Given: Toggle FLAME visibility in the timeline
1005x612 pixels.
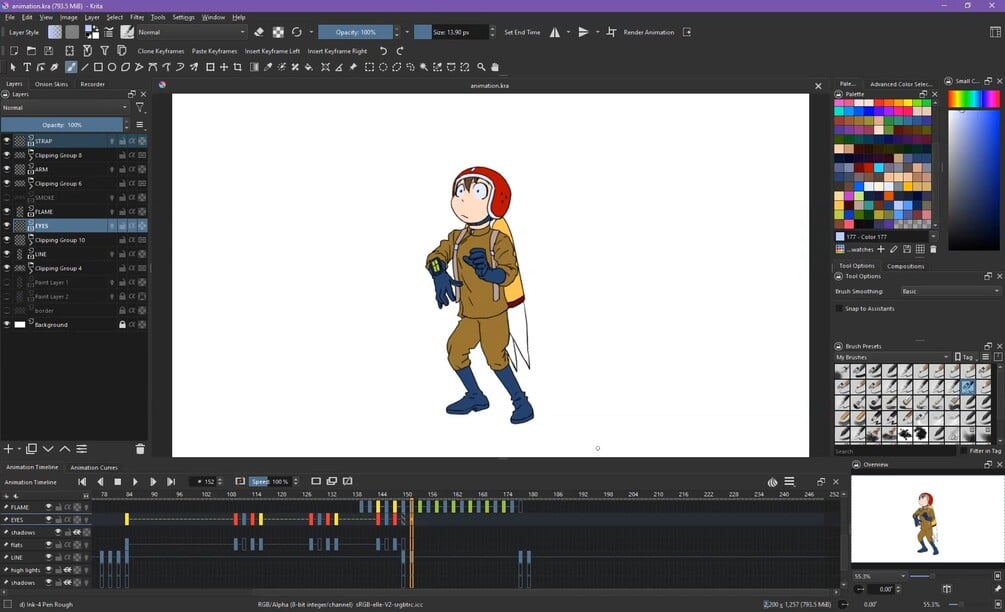Looking at the screenshot, I should click(48, 507).
